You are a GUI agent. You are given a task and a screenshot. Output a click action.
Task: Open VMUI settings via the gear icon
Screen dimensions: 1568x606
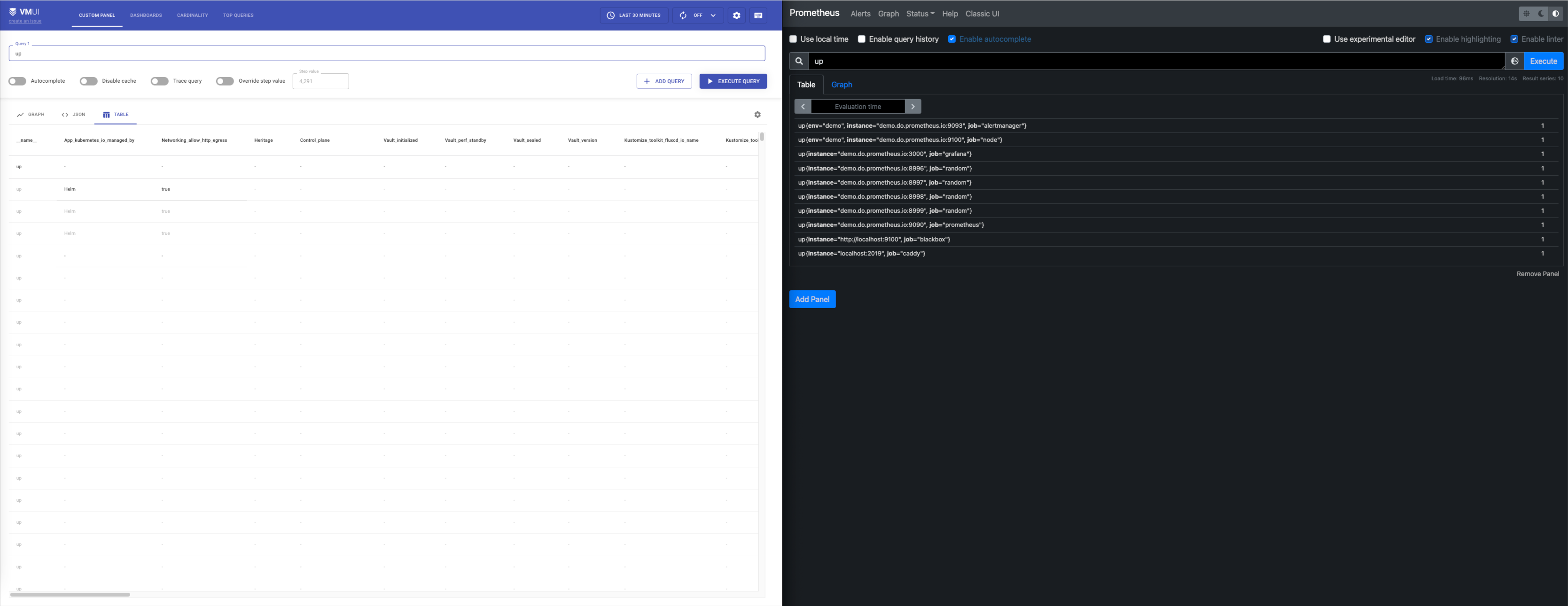click(736, 15)
